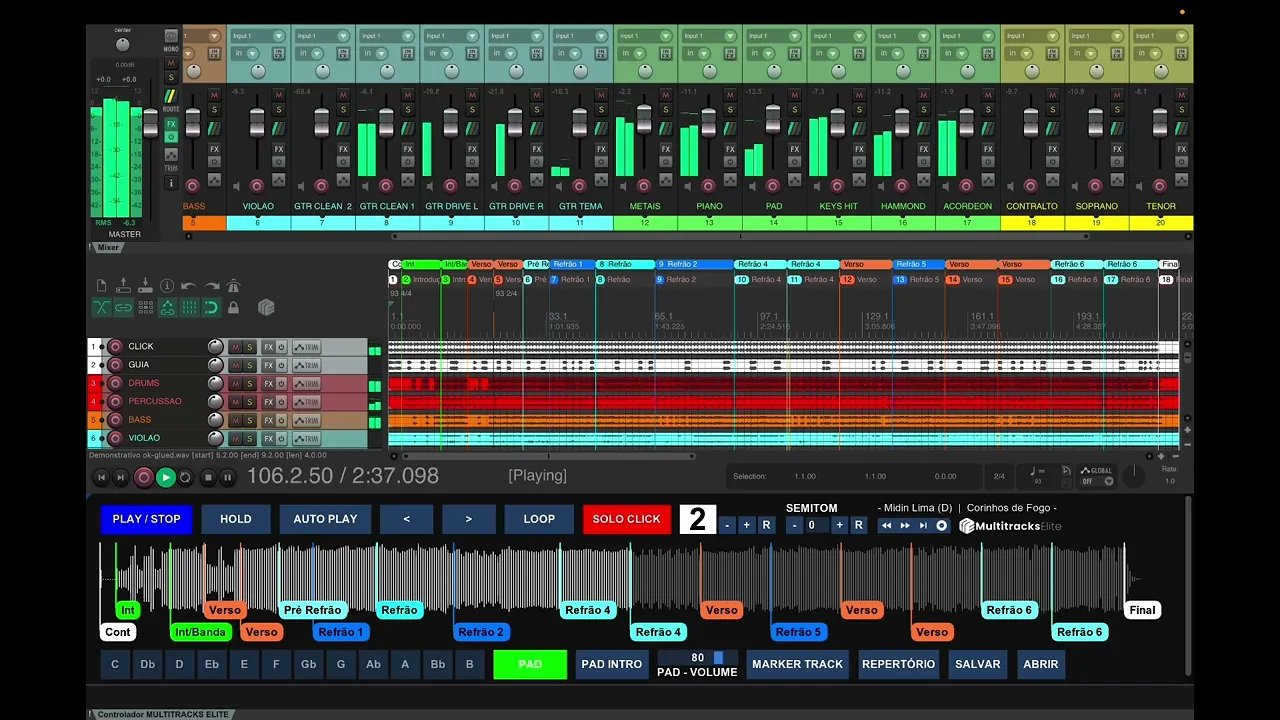Adjust the PAD - VOLUME slider

[717, 658]
